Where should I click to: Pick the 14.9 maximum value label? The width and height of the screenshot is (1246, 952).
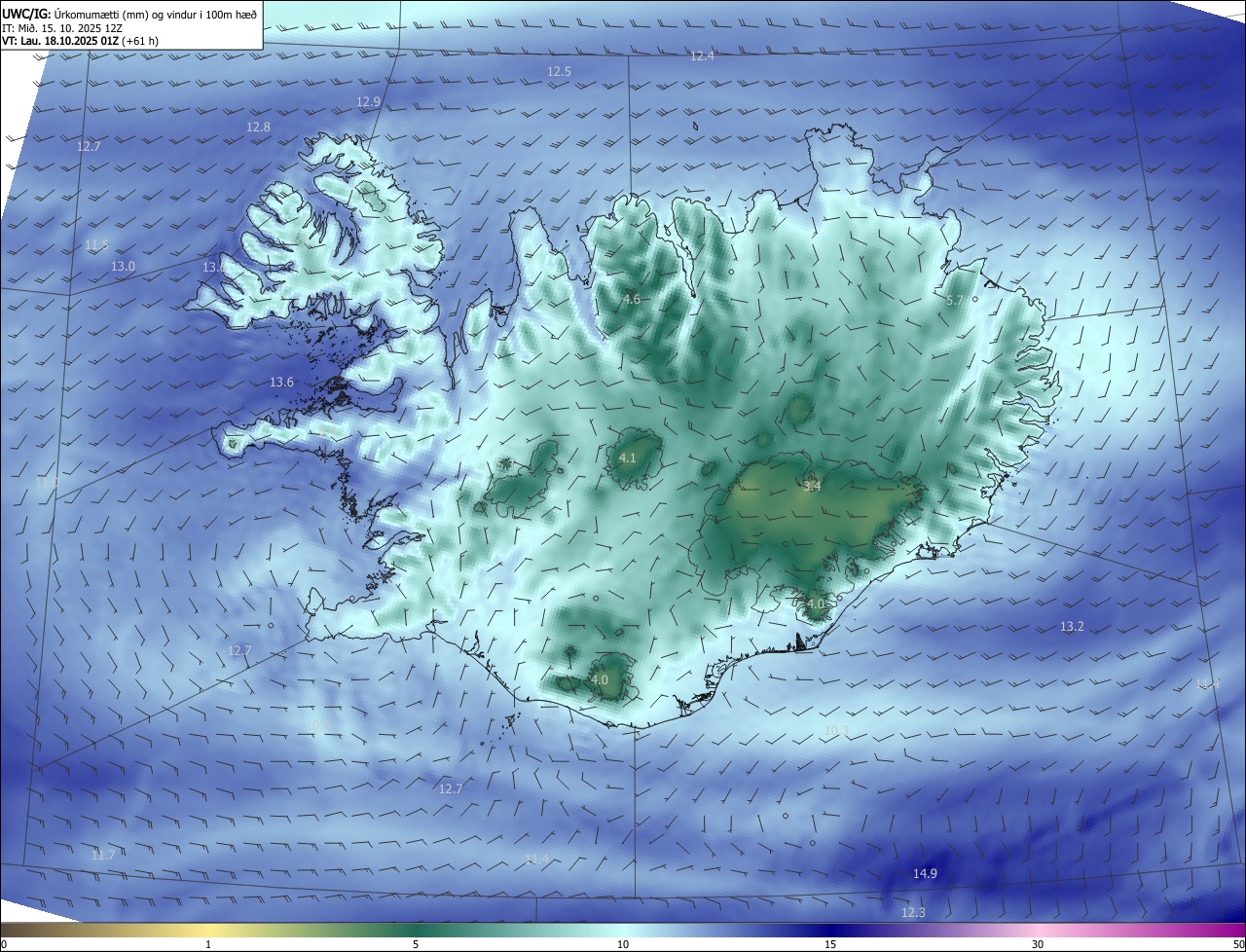(925, 874)
